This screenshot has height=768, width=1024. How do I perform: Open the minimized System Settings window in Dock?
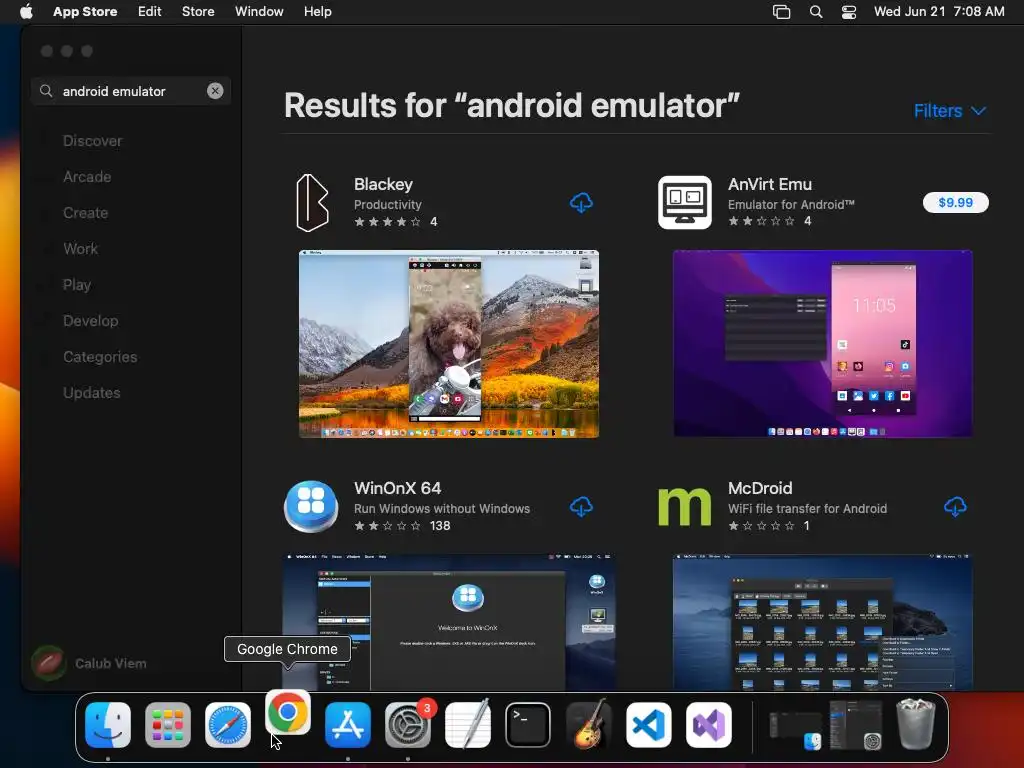pyautogui.click(x=856, y=725)
